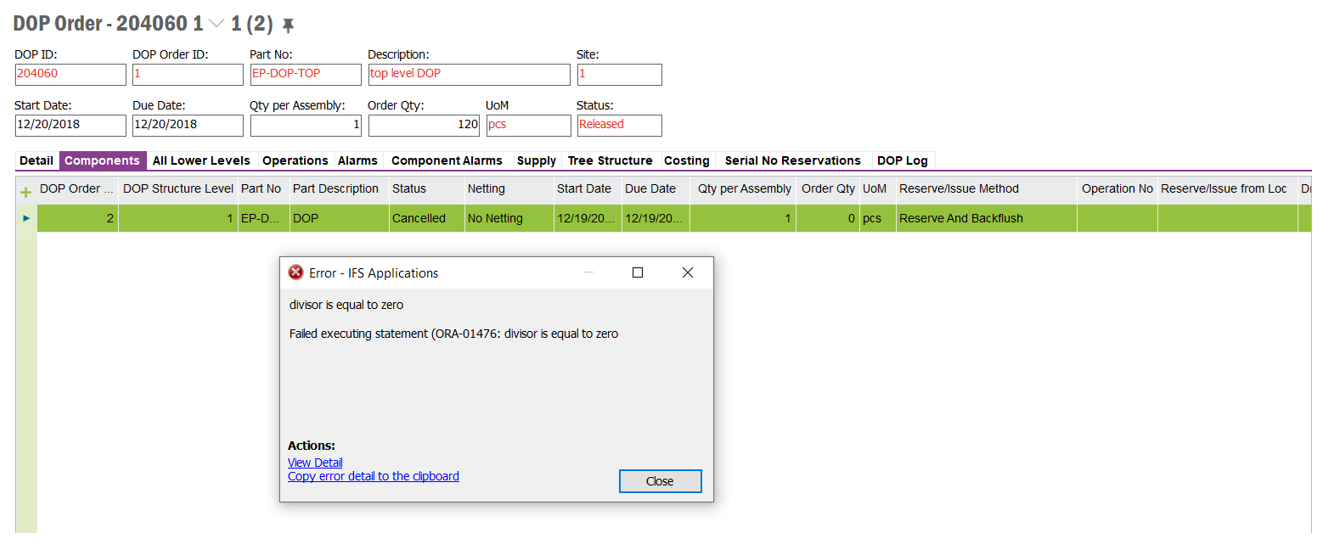Show the Component Alarms tab
The image size is (1342, 553).
447,160
